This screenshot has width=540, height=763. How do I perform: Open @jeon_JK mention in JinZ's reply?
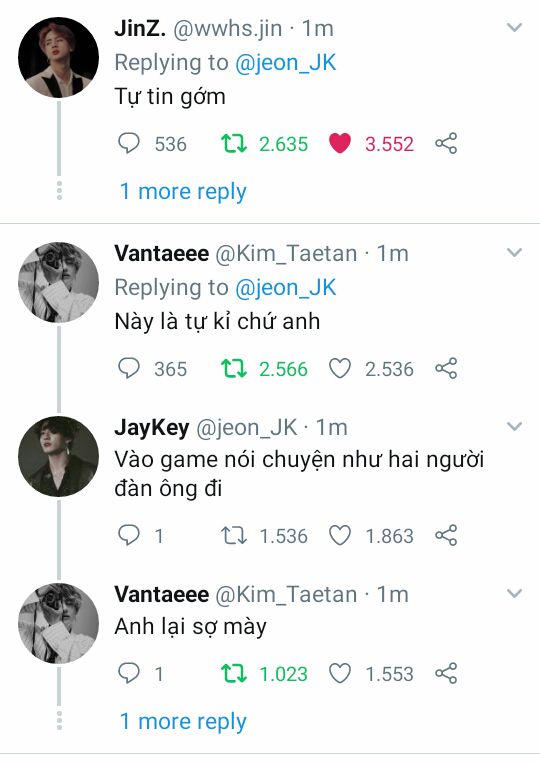coord(286,63)
